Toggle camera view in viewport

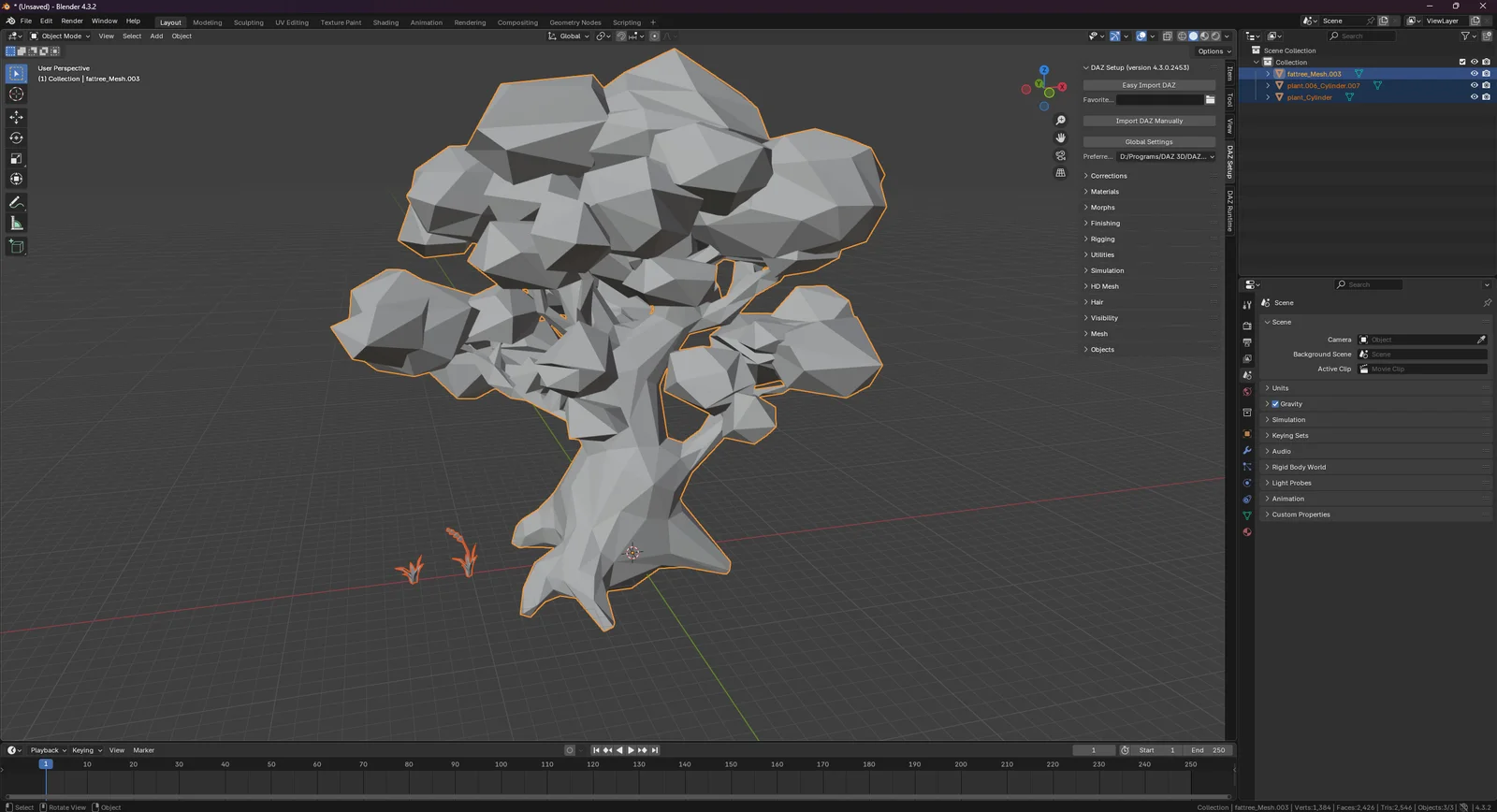[x=1060, y=155]
